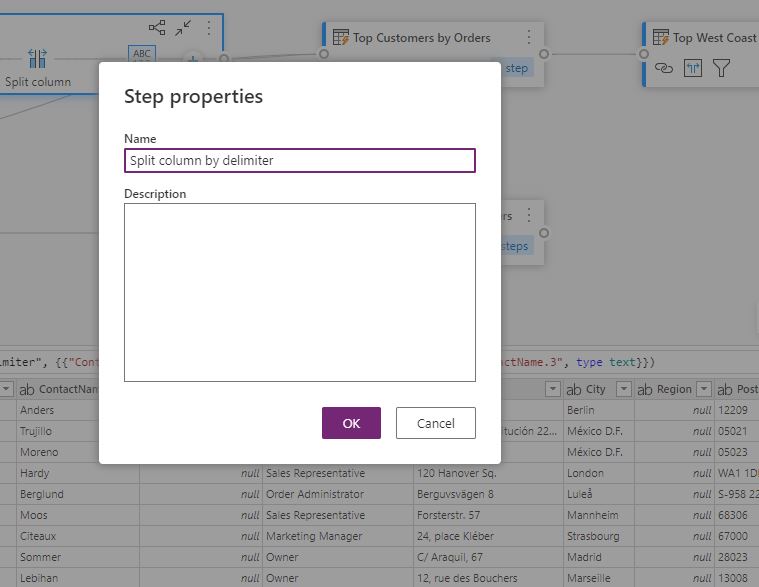The width and height of the screenshot is (759, 587).
Task: Open the Region column filter dropdown
Action: click(x=704, y=389)
